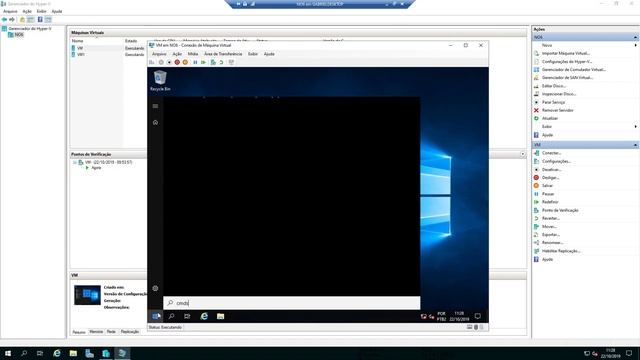The image size is (640, 360).
Task: Click the hamburger menu in VM Start search
Action: tap(155, 106)
